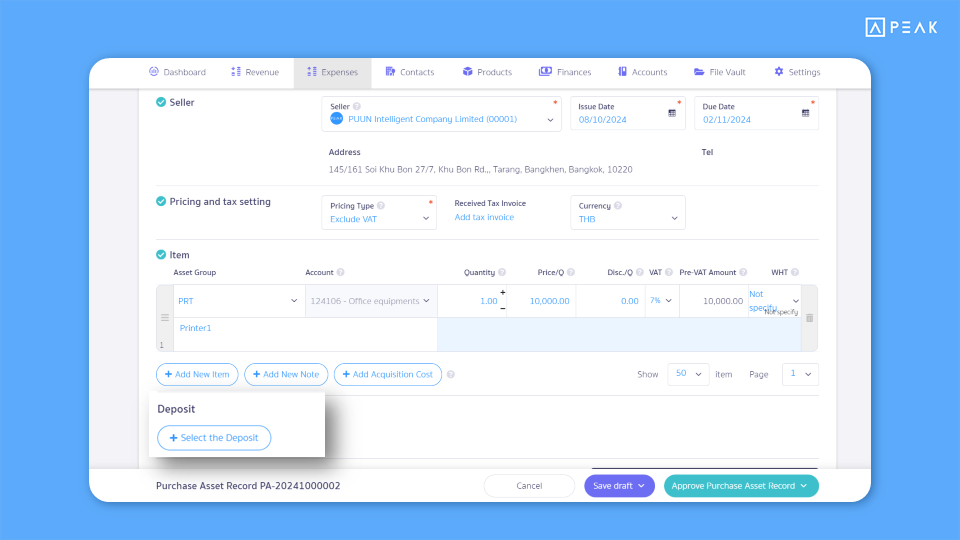Click the Item section check mark
The width and height of the screenshot is (960, 540).
[x=161, y=255]
